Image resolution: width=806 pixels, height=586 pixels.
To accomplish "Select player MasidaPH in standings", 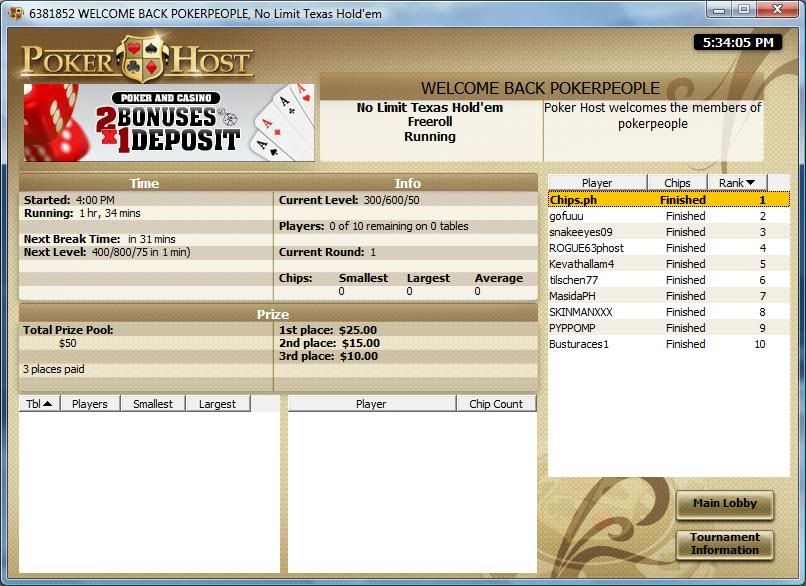I will pyautogui.click(x=669, y=296).
